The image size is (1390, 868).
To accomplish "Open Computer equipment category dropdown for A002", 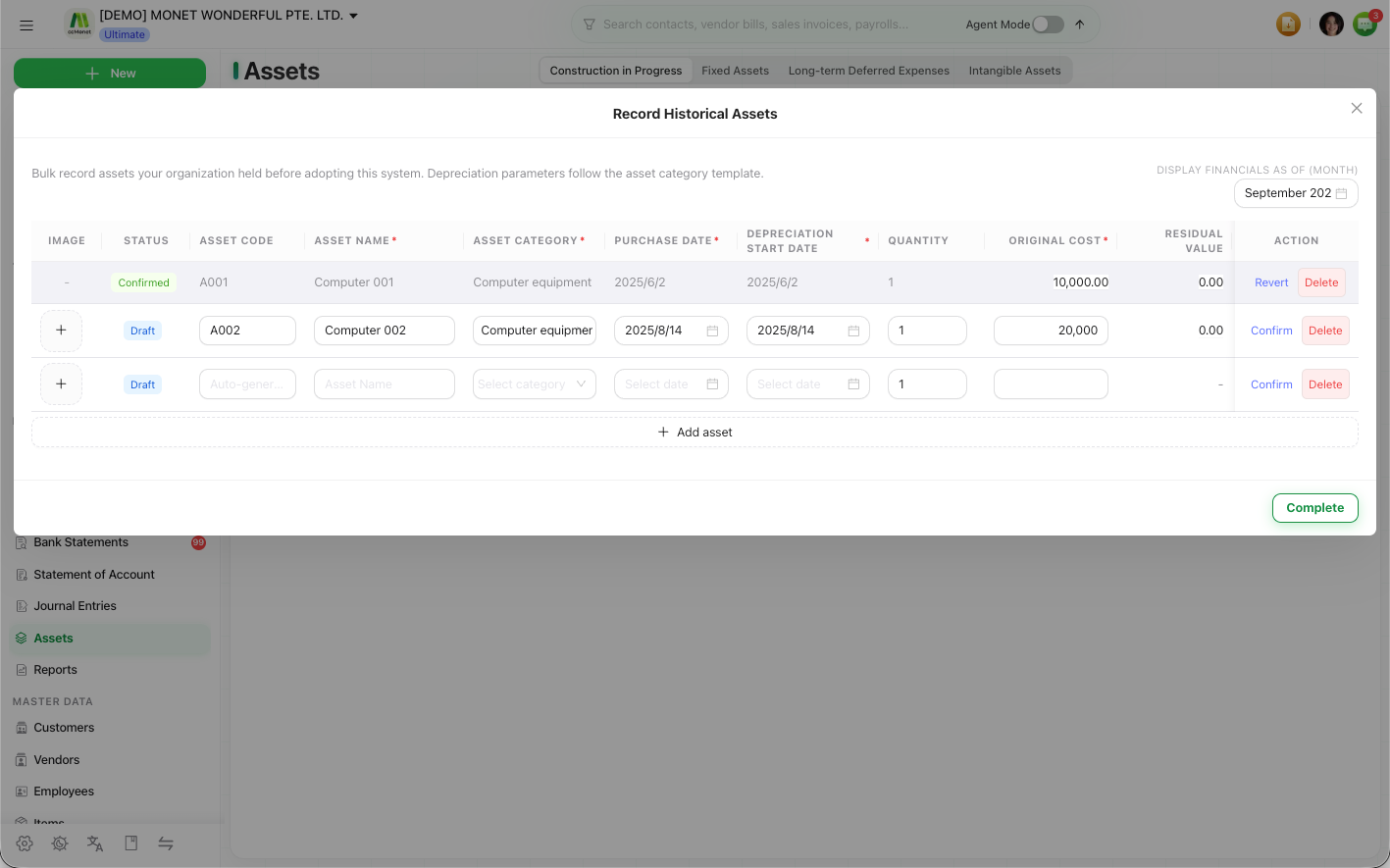I will point(535,331).
